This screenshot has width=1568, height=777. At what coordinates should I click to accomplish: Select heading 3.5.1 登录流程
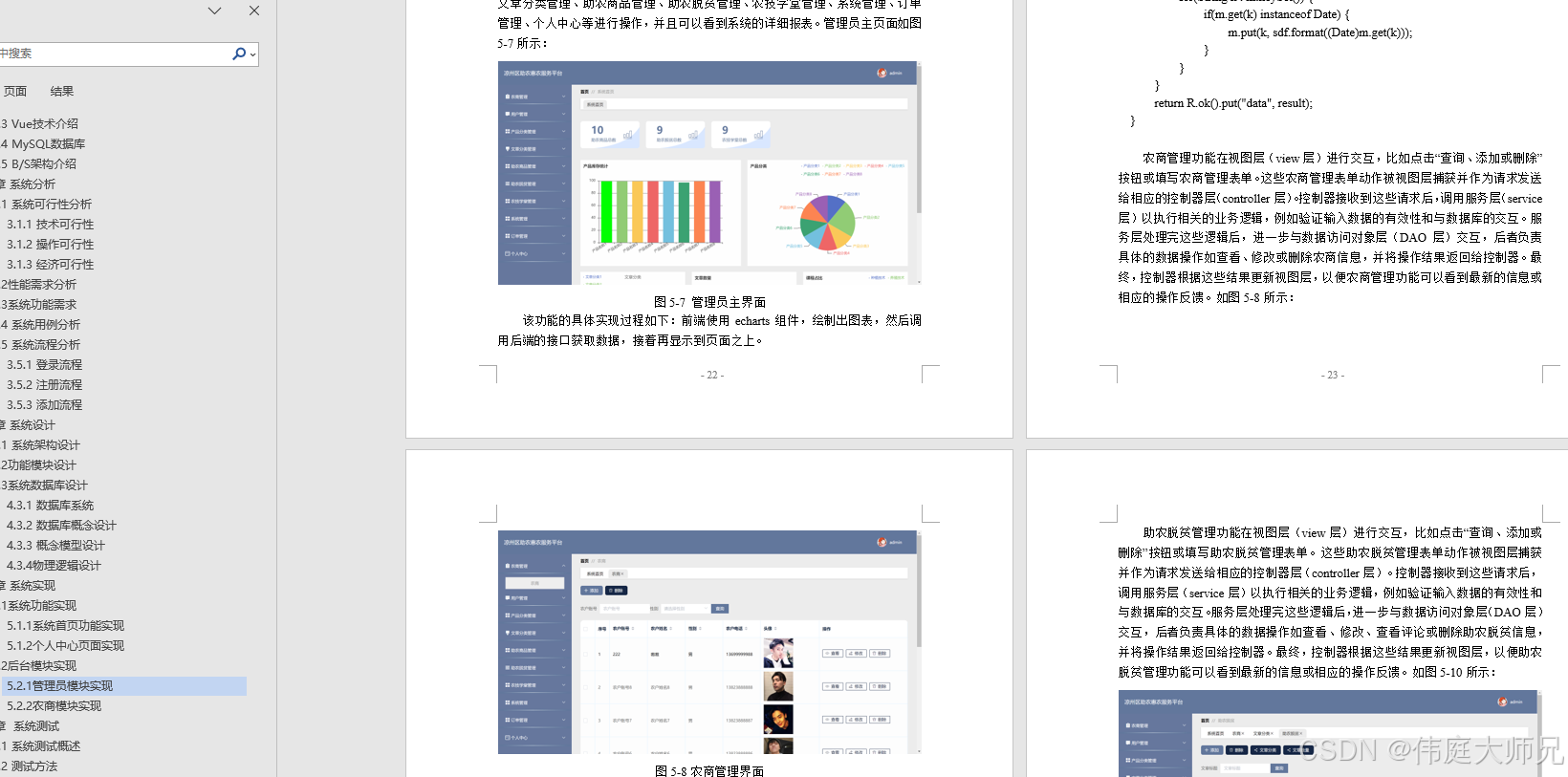45,365
